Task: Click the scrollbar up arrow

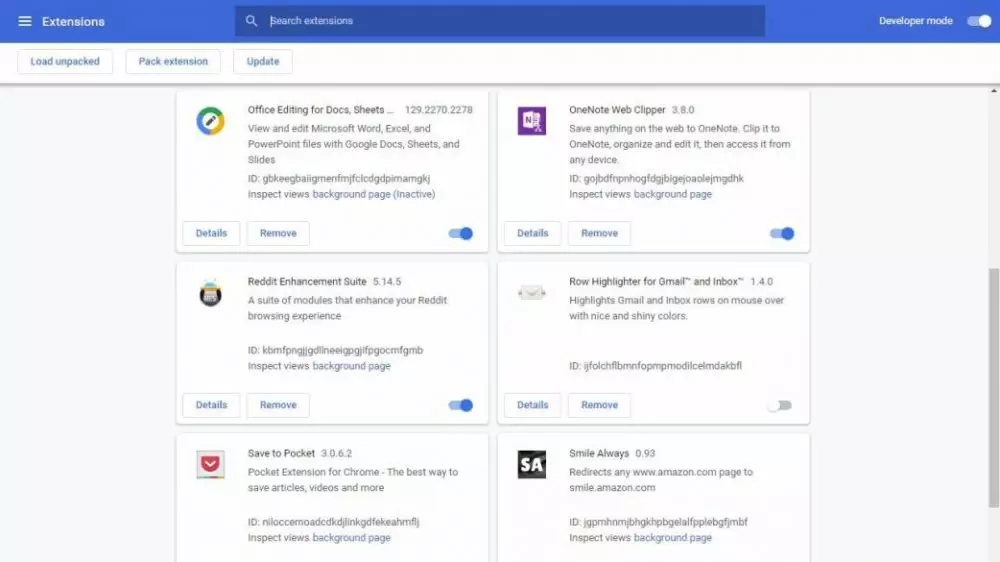Action: coord(994,91)
